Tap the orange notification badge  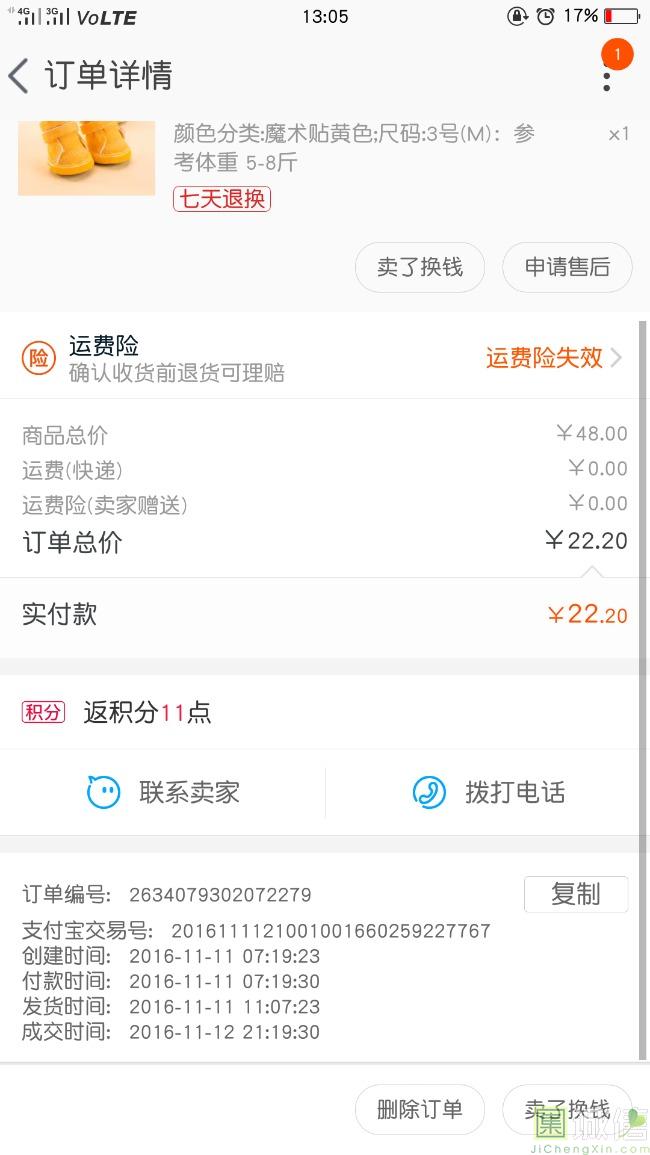(617, 54)
